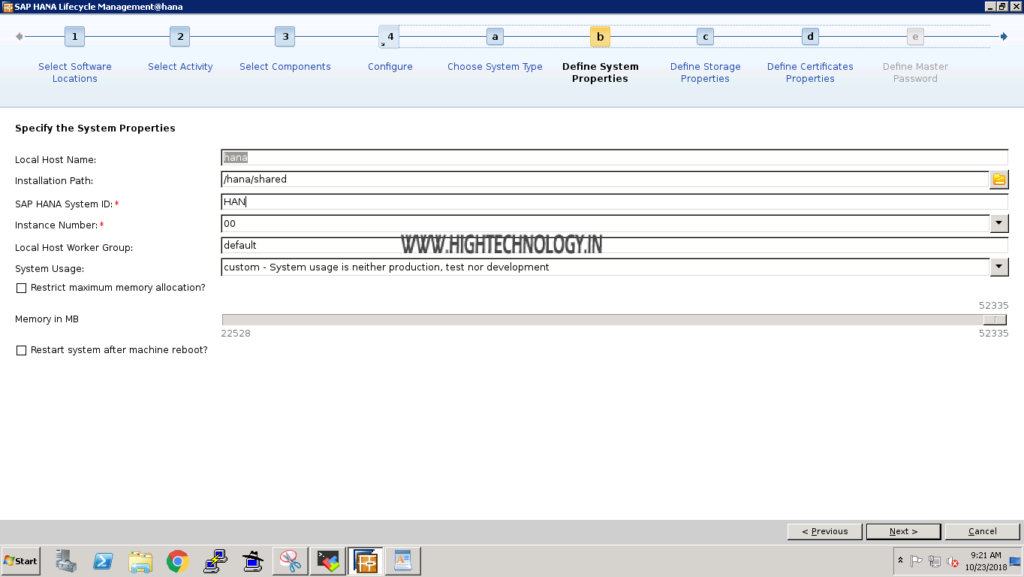Enable Restrict maximum memory allocation checkbox

tap(21, 288)
